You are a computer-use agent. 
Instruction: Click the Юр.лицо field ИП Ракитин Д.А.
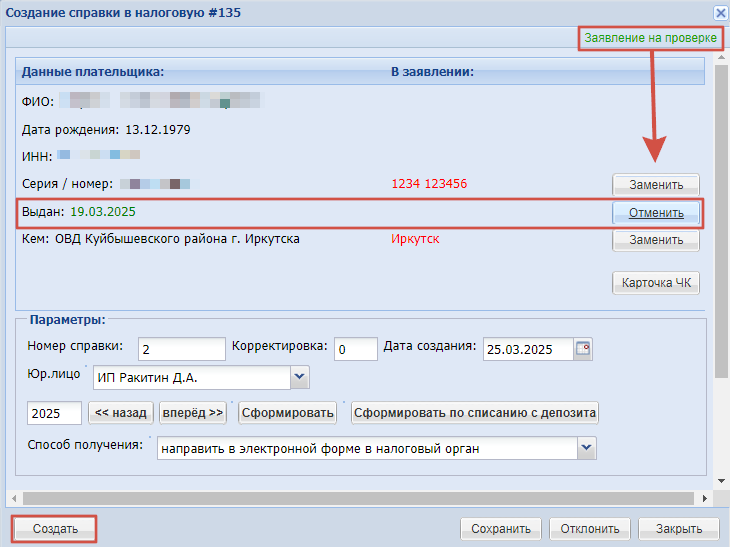(x=192, y=378)
